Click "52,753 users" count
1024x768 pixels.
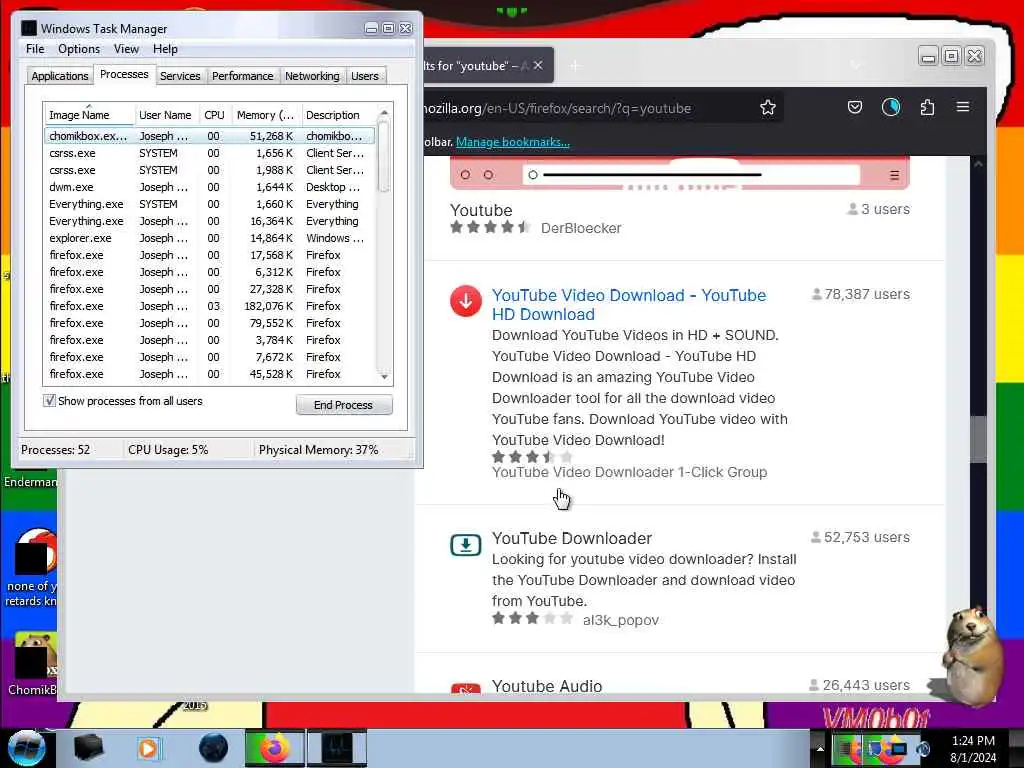tap(860, 537)
